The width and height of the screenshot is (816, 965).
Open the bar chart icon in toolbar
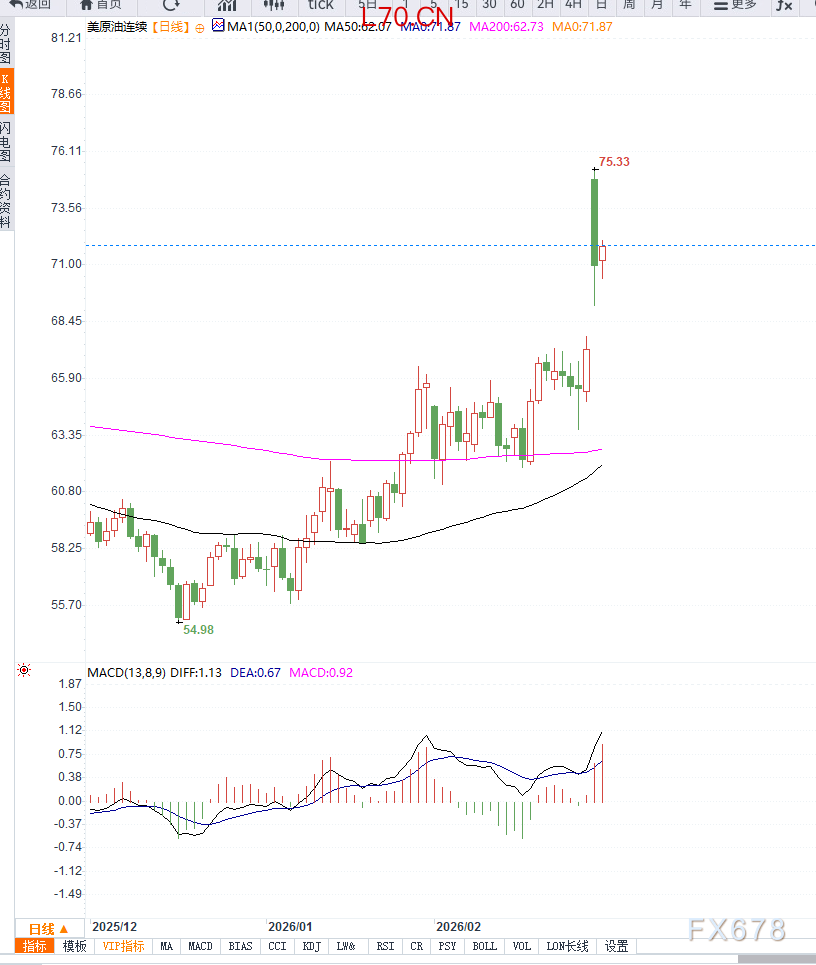pyautogui.click(x=227, y=5)
